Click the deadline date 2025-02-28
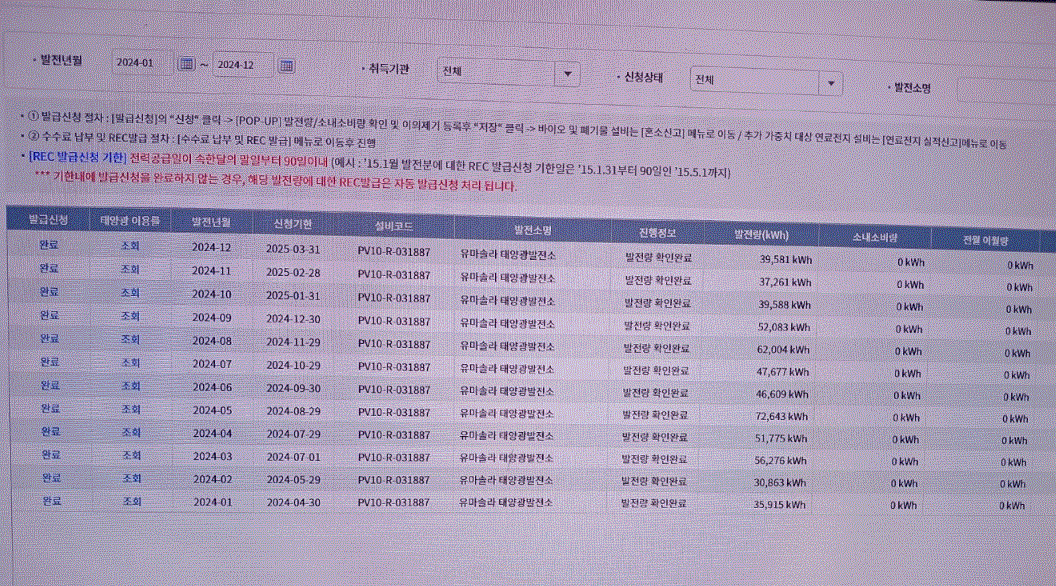The image size is (1056, 586). point(293,273)
